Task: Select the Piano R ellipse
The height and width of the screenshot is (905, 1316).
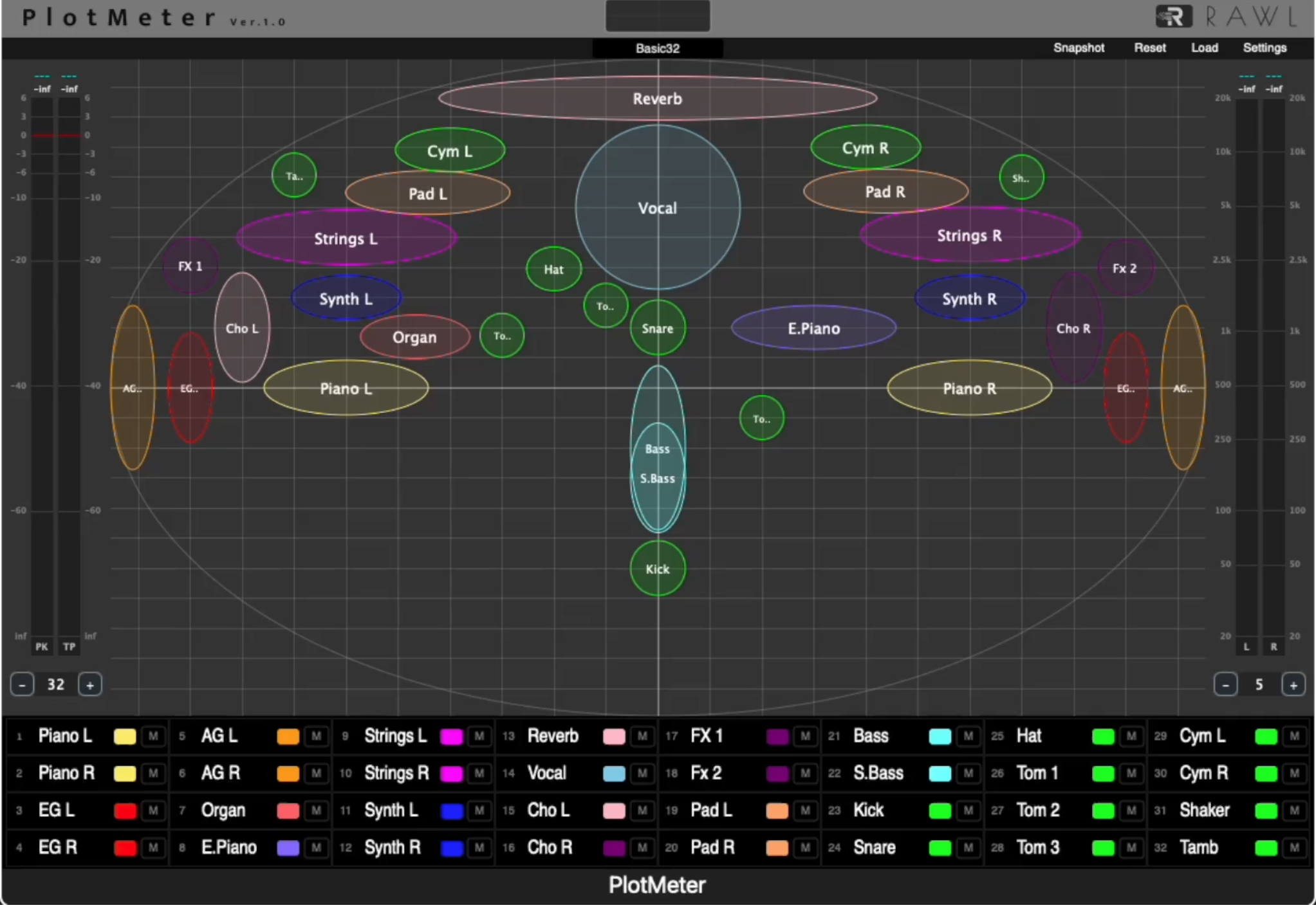Action: point(970,388)
